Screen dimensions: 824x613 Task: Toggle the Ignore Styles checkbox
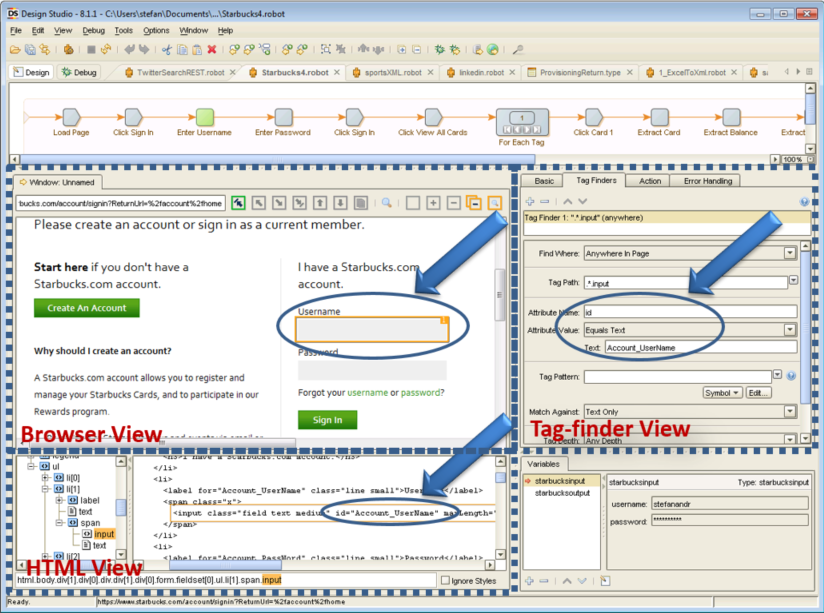(x=446, y=580)
